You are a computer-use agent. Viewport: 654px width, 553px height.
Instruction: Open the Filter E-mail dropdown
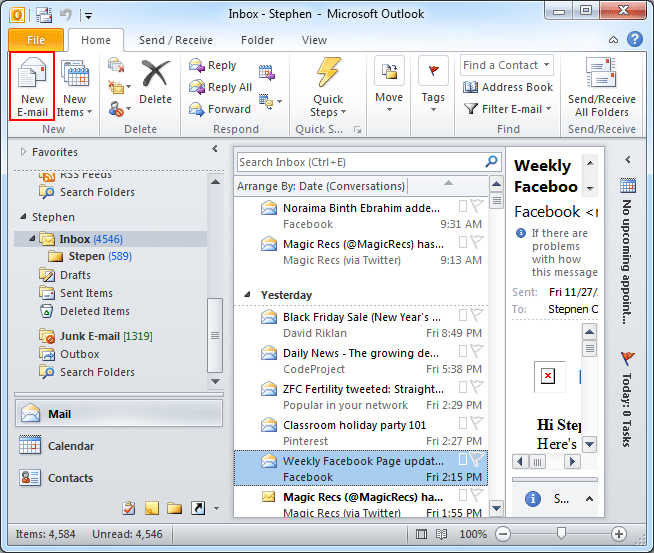pos(548,109)
